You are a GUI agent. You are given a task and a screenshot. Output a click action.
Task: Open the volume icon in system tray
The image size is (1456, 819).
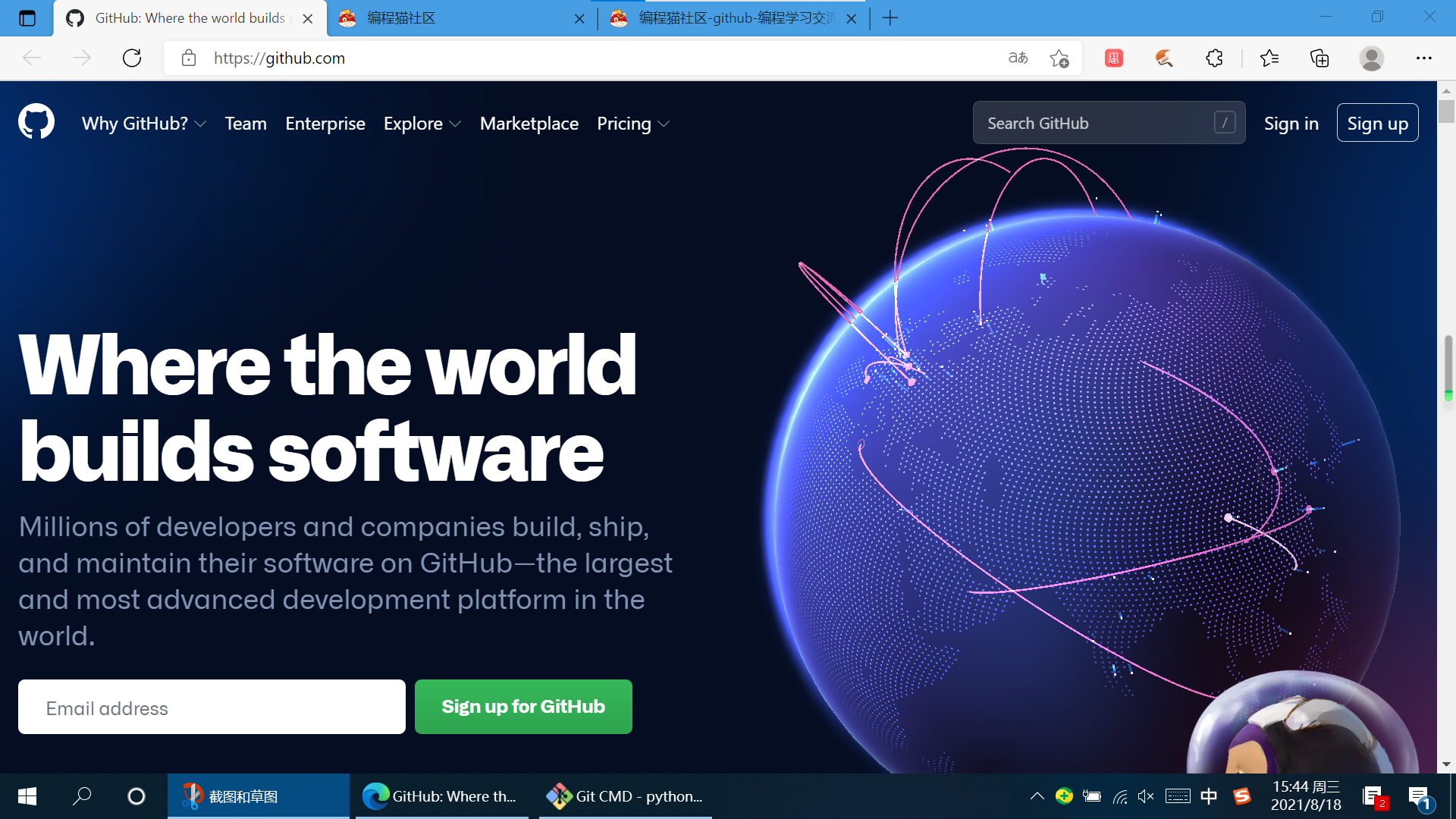[1146, 796]
